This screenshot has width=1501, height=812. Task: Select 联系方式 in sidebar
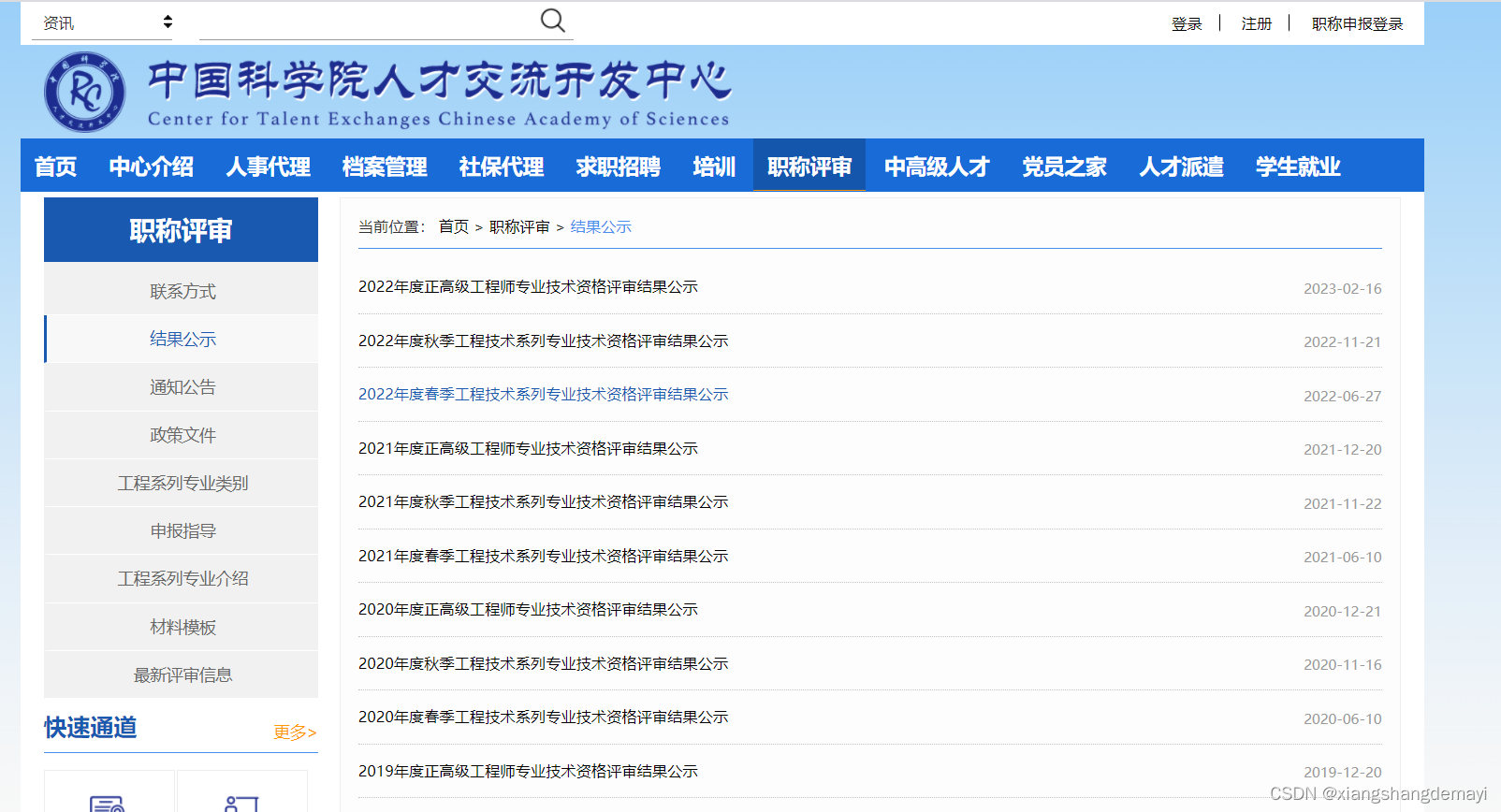pyautogui.click(x=182, y=291)
